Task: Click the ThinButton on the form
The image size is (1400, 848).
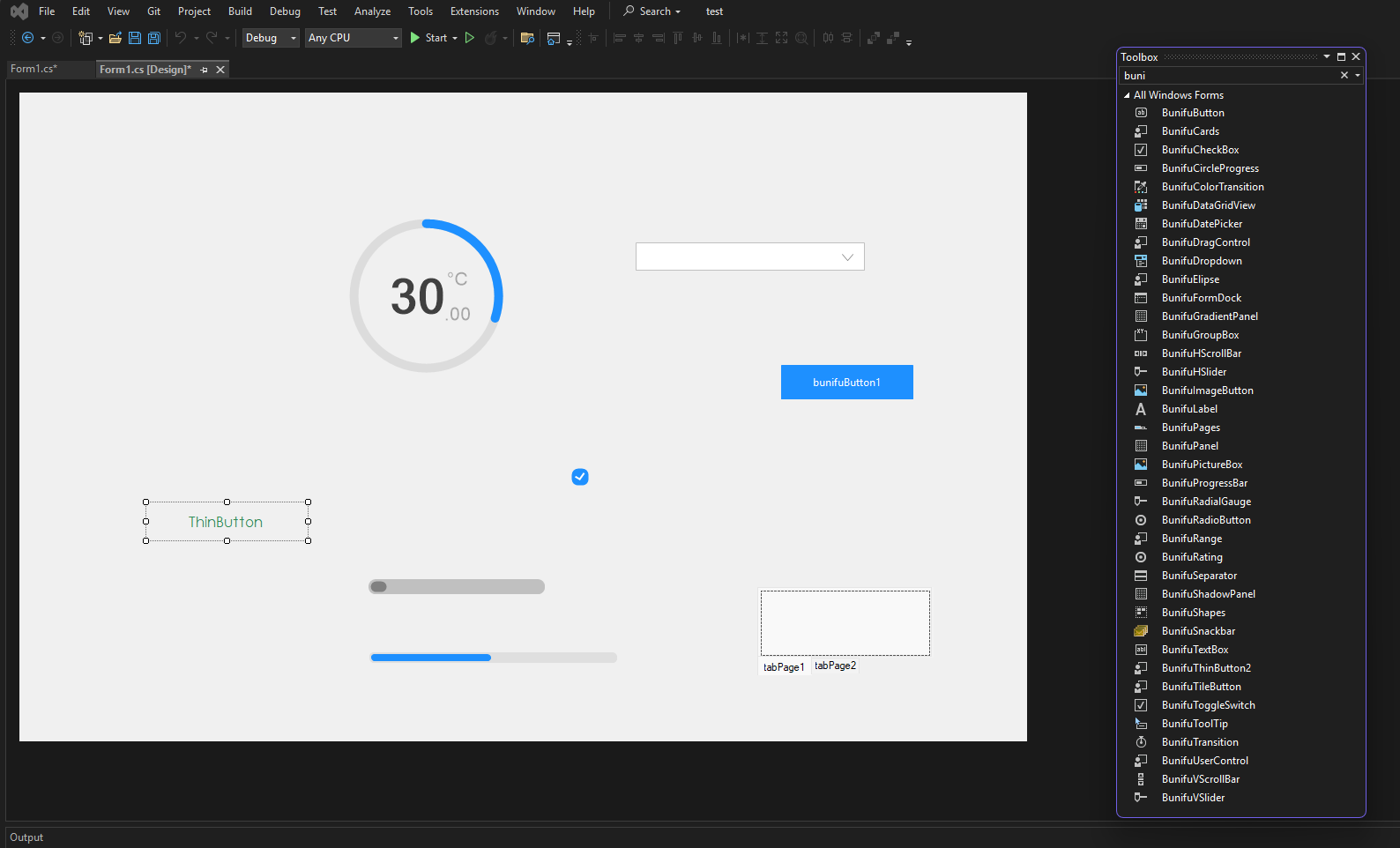Action: pyautogui.click(x=227, y=522)
